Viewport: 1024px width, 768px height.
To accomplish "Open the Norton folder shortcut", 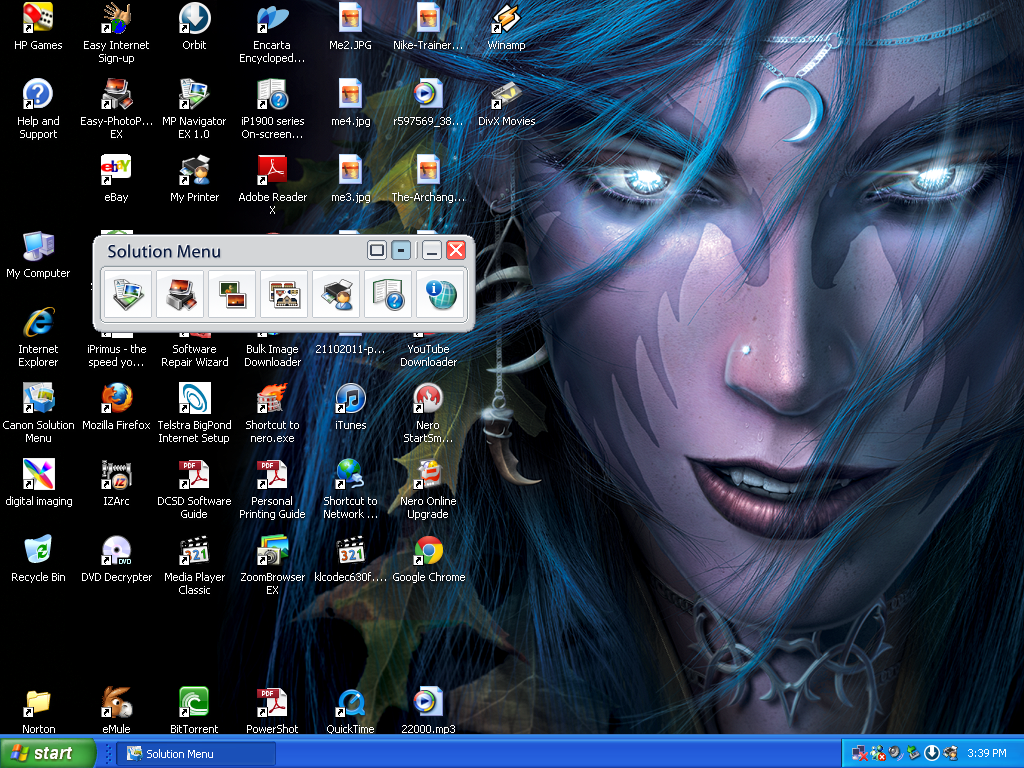I will (x=38, y=711).
